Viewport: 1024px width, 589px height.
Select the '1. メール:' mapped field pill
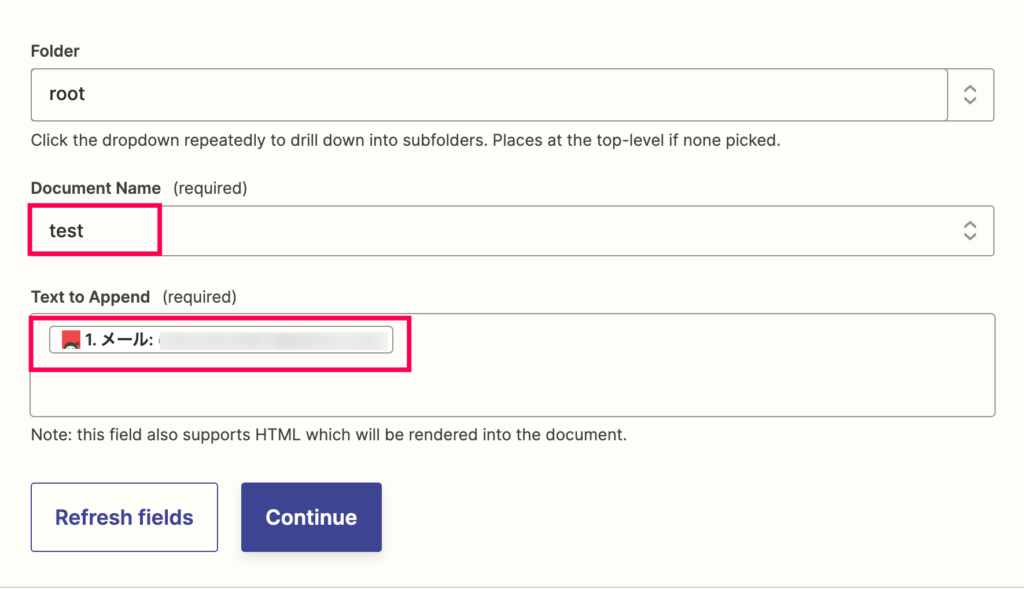pos(221,340)
